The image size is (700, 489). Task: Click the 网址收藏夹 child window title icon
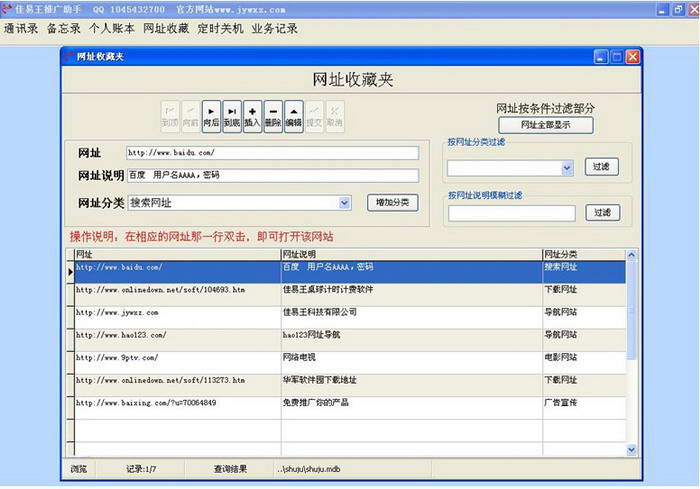point(69,57)
